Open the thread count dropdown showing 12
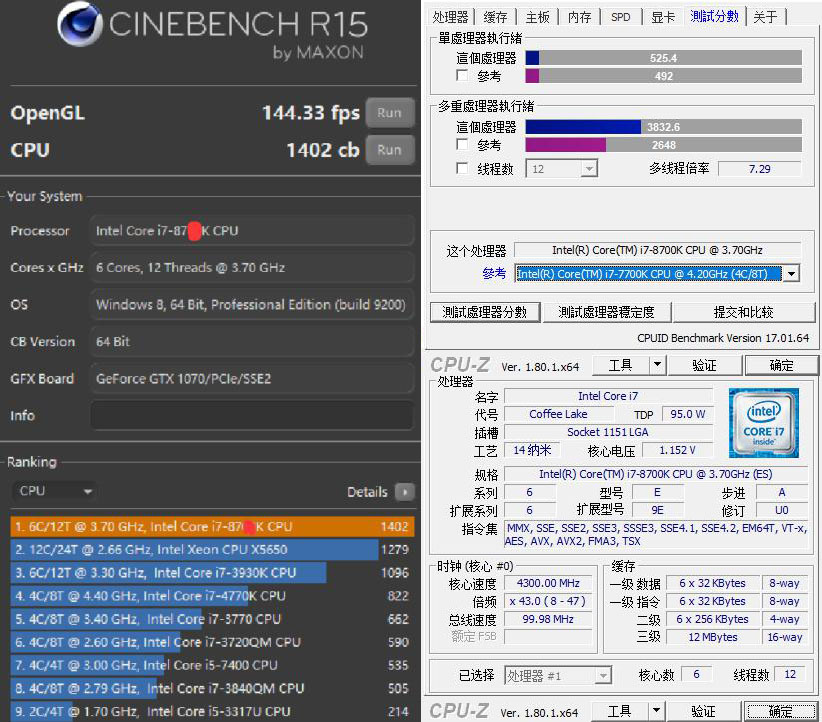Screen dimensions: 822x722 click(x=561, y=169)
